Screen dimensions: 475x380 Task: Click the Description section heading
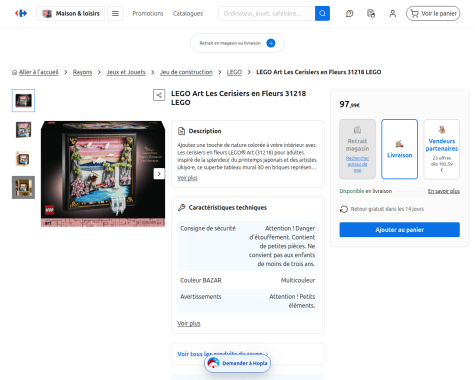tap(205, 131)
